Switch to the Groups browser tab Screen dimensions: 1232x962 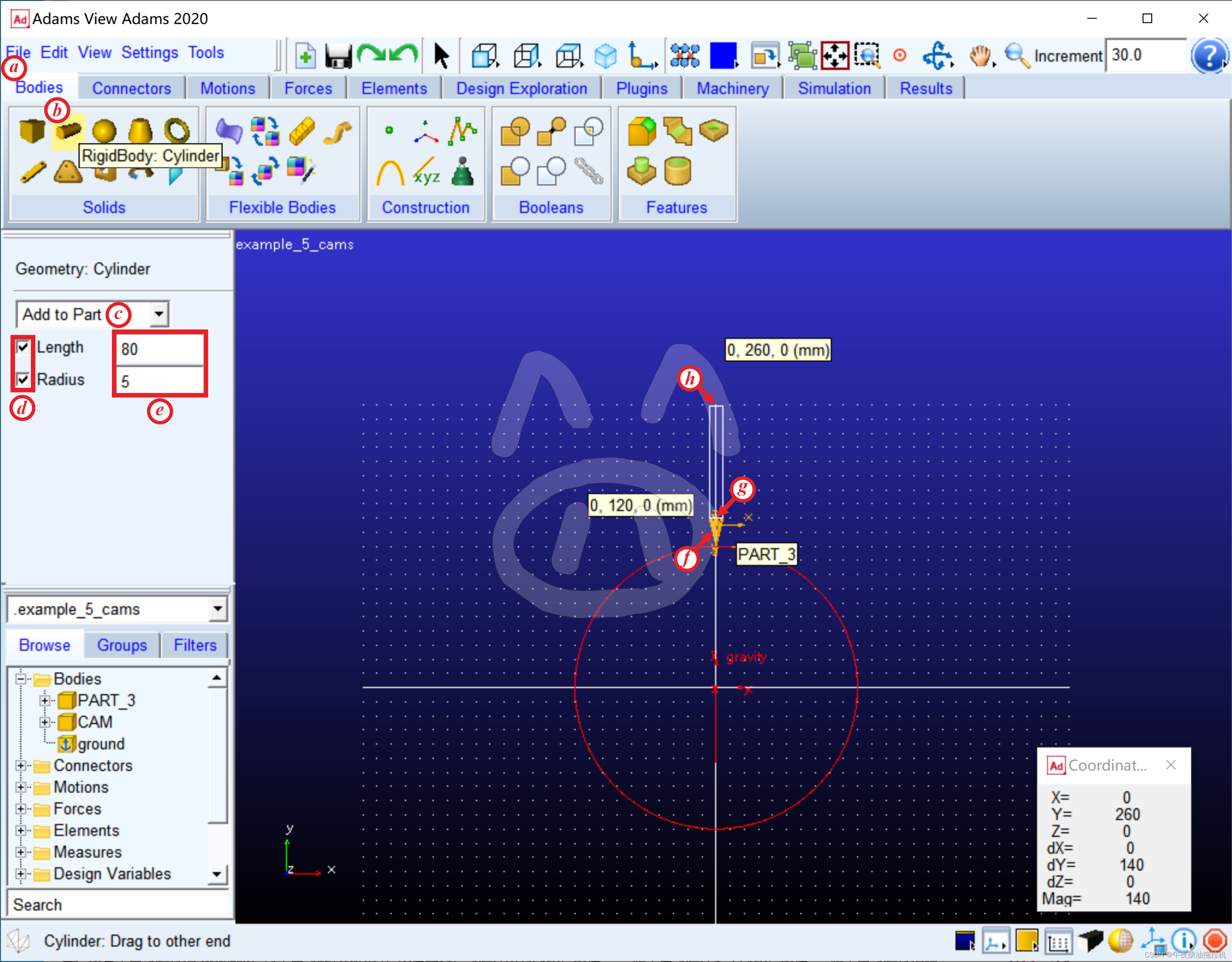point(122,645)
